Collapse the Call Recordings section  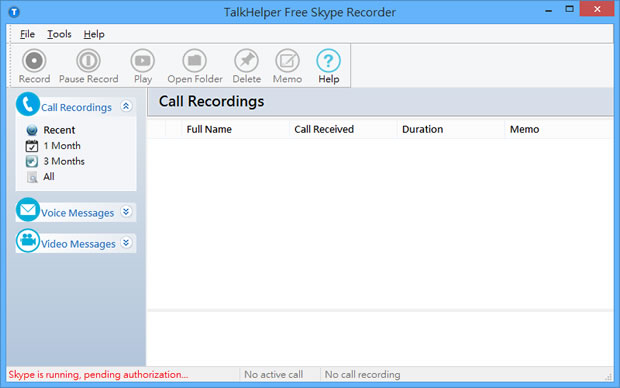tap(126, 106)
